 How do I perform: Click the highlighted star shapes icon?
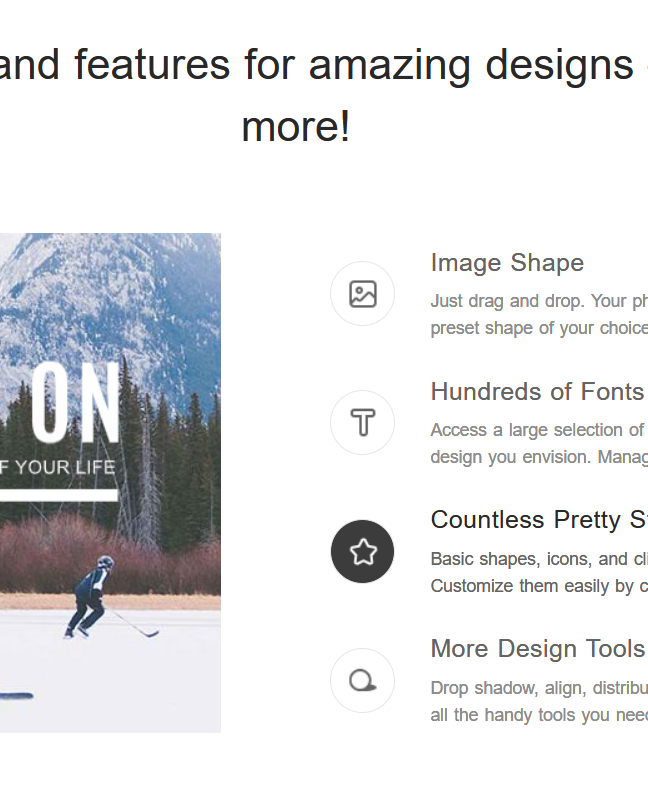click(x=362, y=552)
